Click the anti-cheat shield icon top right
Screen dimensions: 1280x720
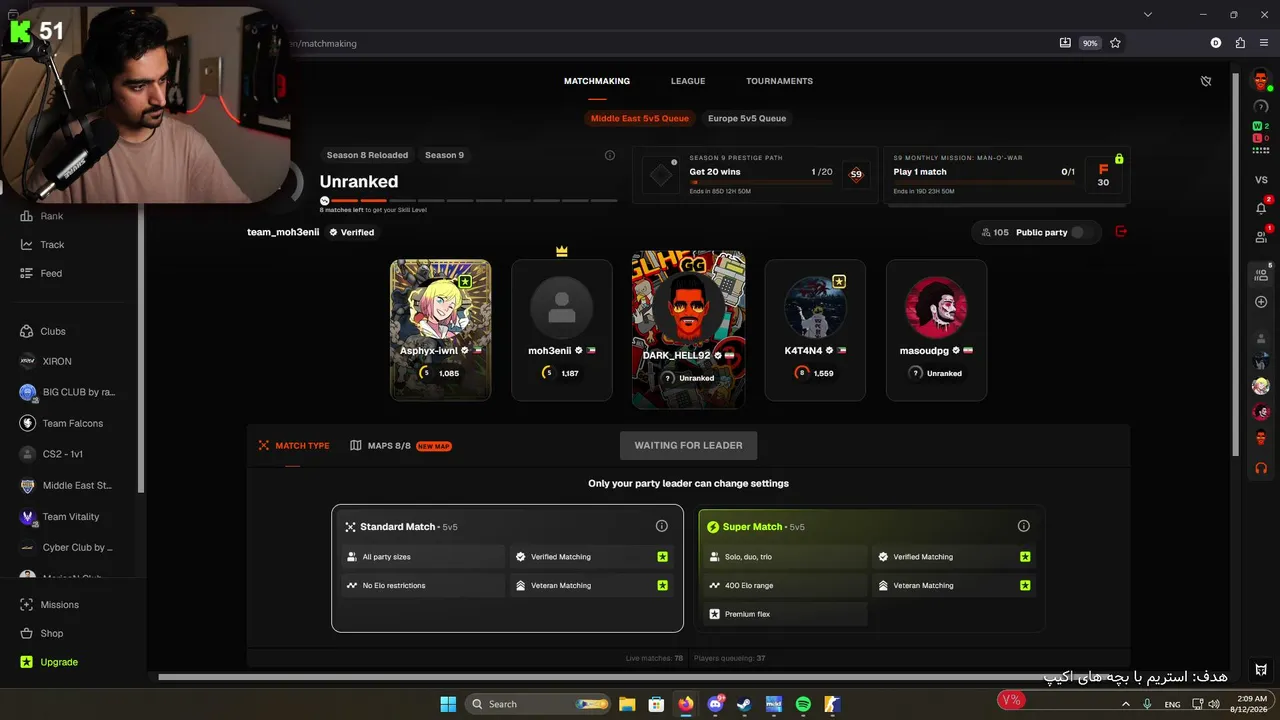(x=1206, y=81)
